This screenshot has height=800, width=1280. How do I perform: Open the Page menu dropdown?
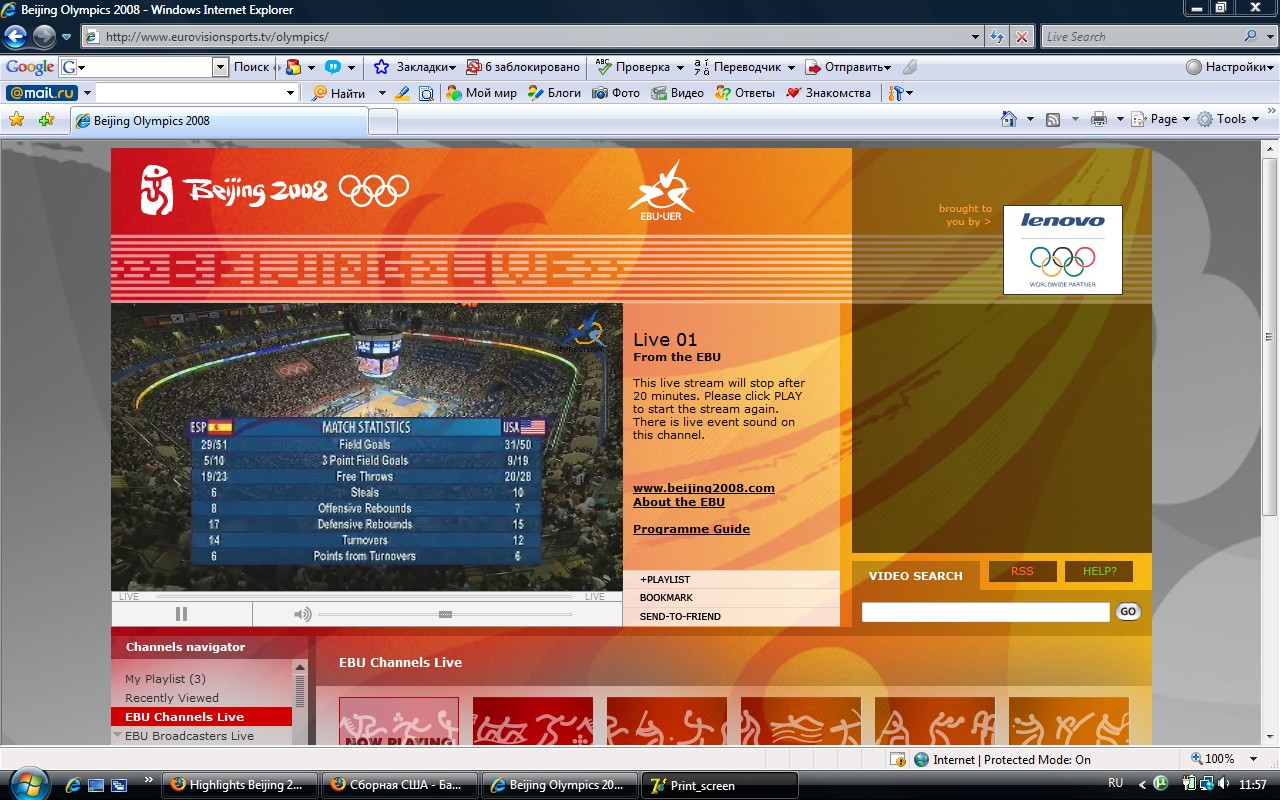pos(1161,119)
